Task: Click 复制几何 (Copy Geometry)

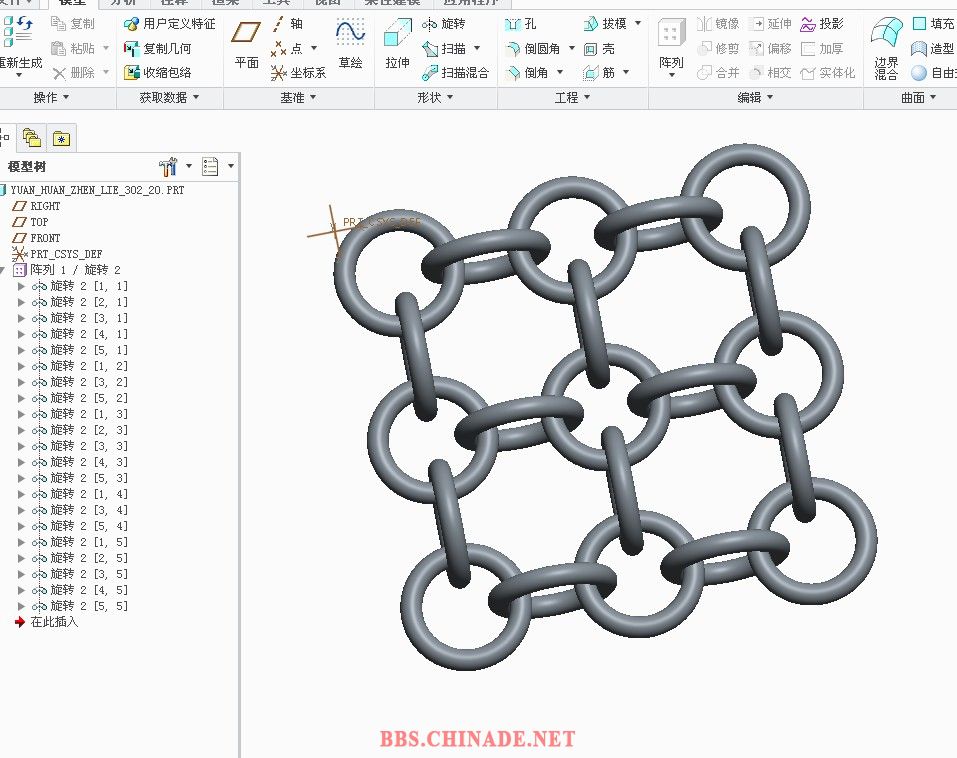Action: (x=157, y=48)
